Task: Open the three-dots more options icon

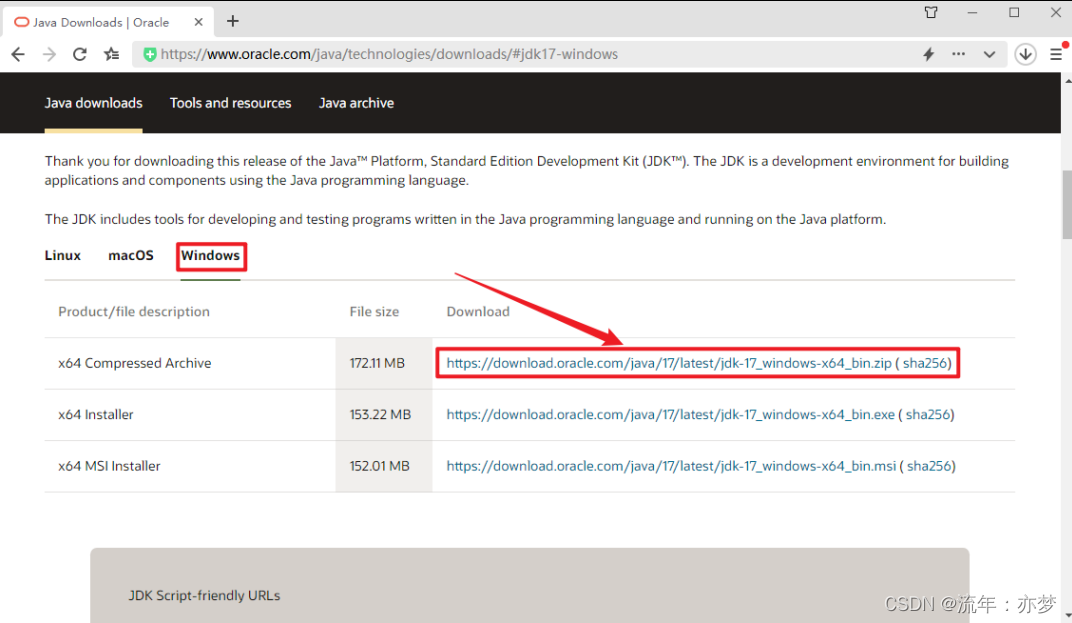Action: tap(959, 54)
